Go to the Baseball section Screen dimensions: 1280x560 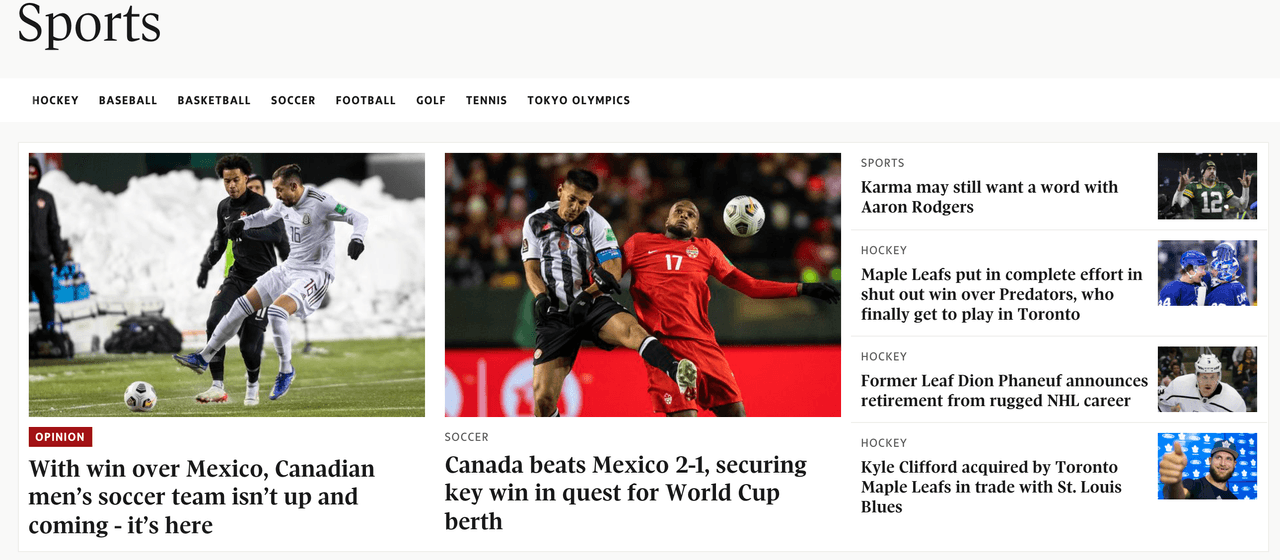pyautogui.click(x=128, y=100)
